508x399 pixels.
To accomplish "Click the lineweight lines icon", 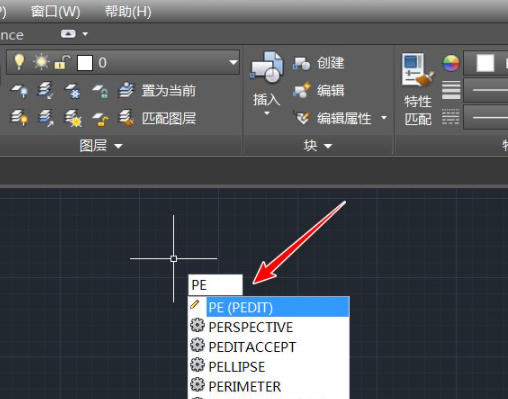I will pyautogui.click(x=451, y=90).
